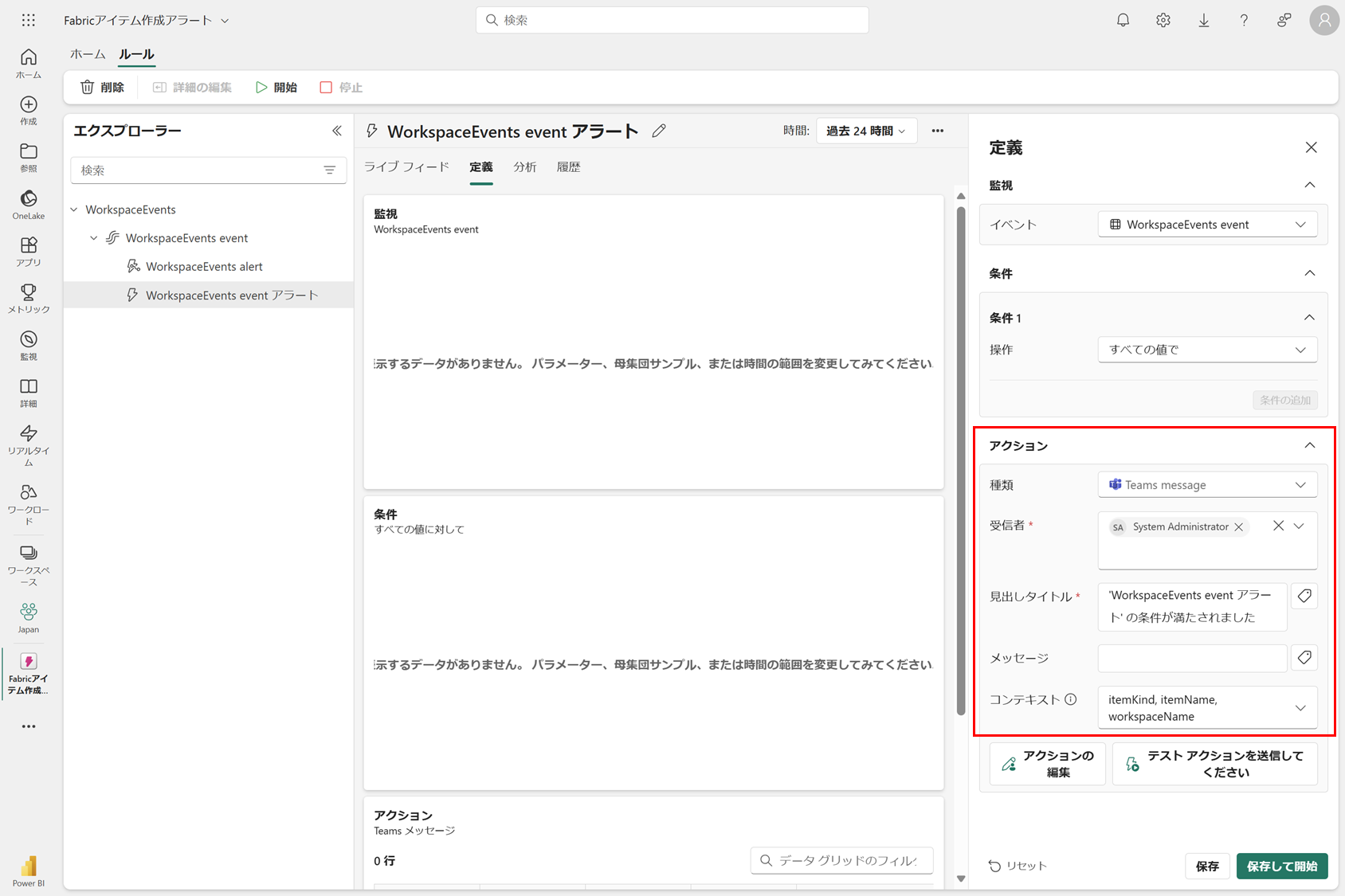Click tag icon beside メッセージ field
Viewport: 1345px width, 896px height.
click(x=1304, y=657)
